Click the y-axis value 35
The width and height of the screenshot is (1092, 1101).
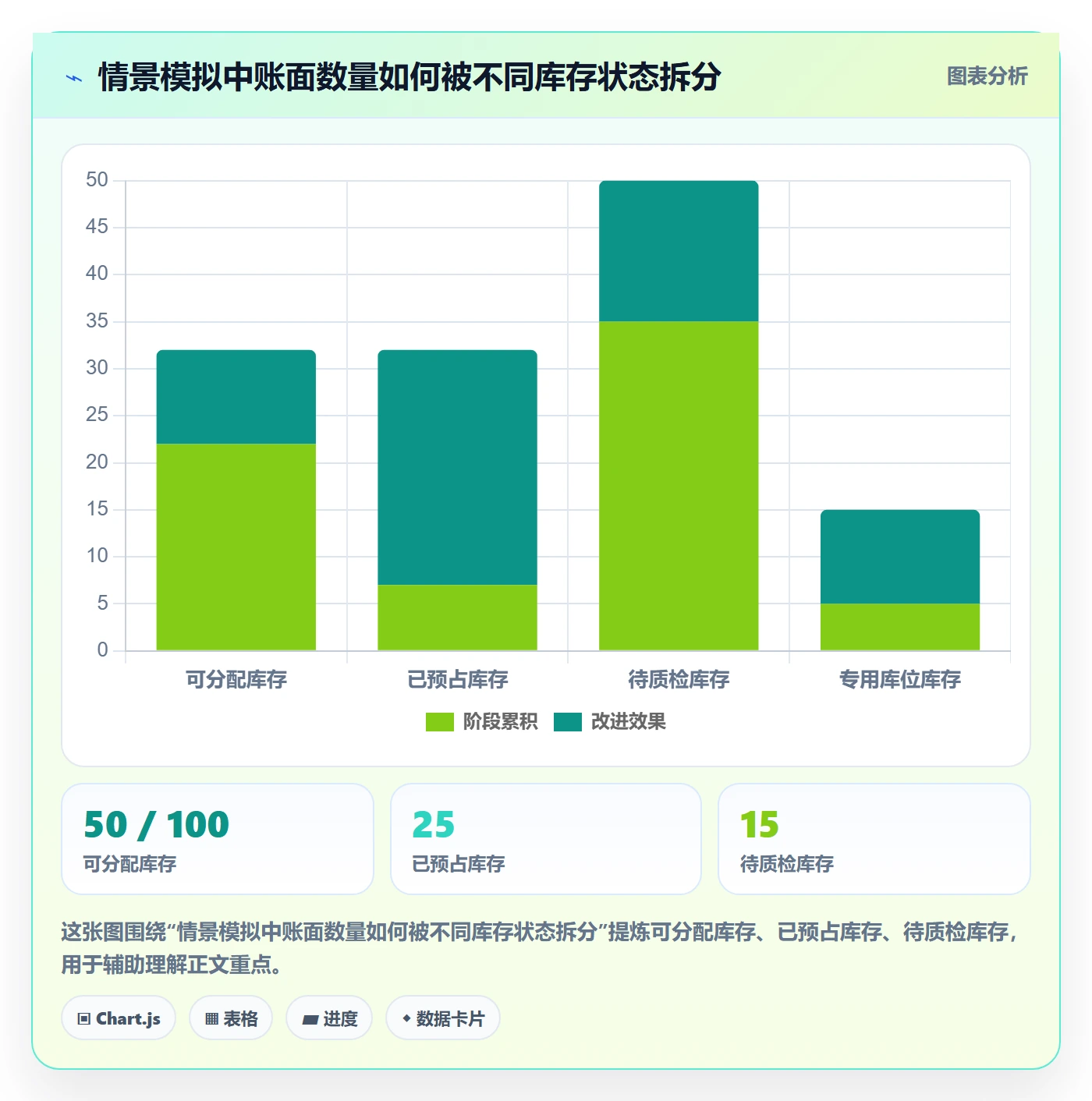point(97,321)
